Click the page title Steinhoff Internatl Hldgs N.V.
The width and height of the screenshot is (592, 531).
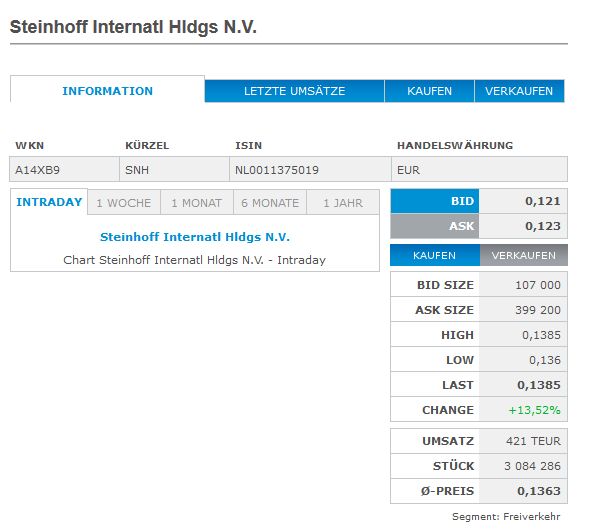click(x=133, y=27)
